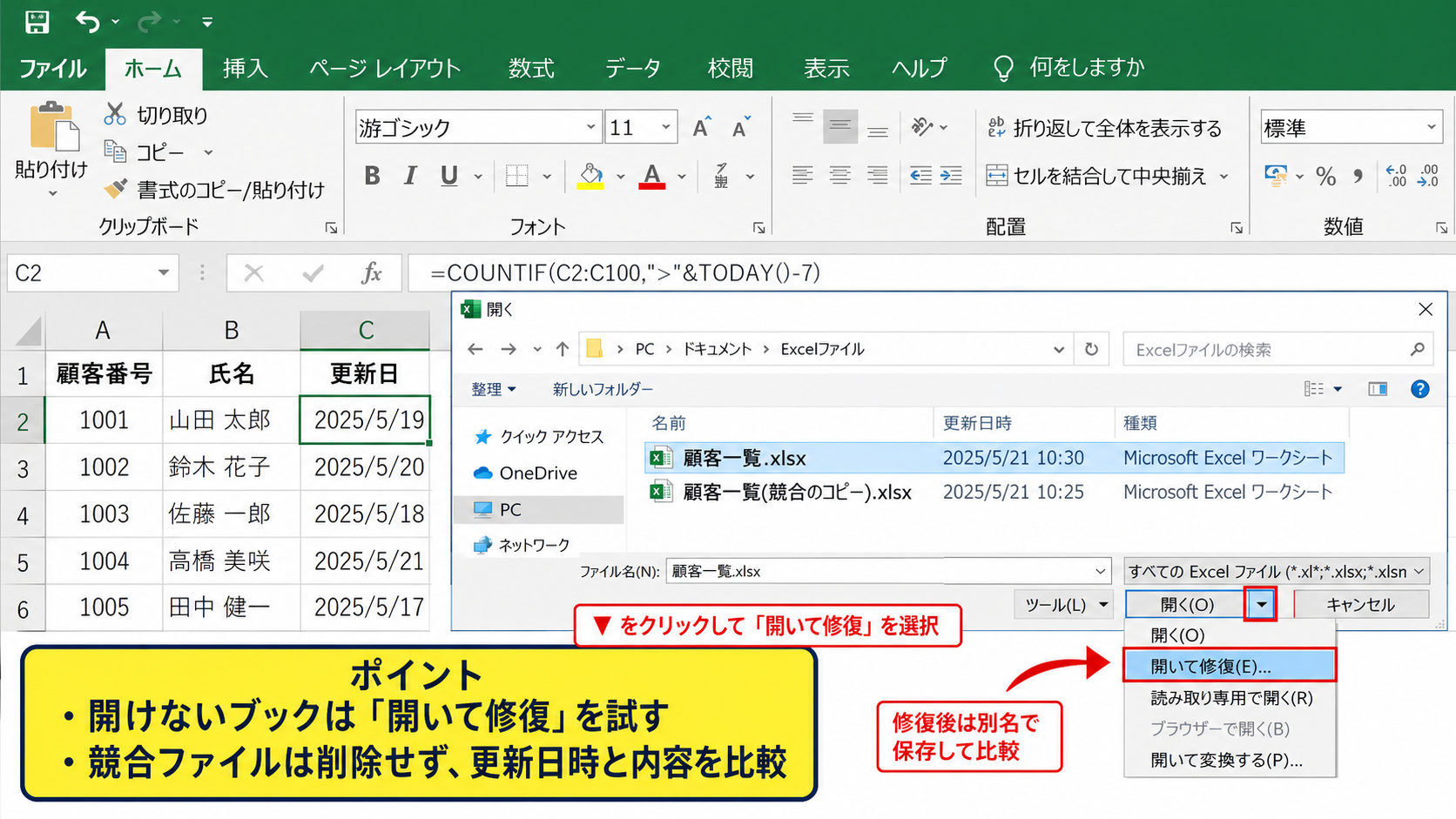Screen dimensions: 1456x819
Task: Click decrease indent icon
Action: pos(920,176)
